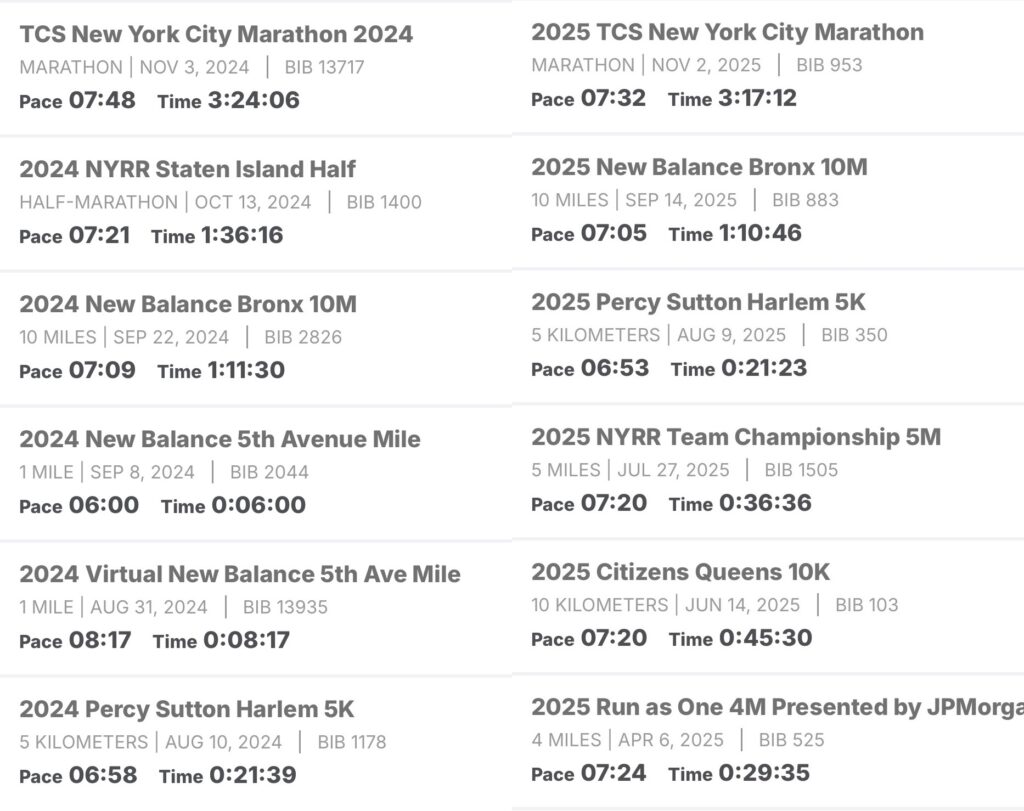
Task: Select the 2025 New Balance Bronx 10M race
Action: coord(700,167)
